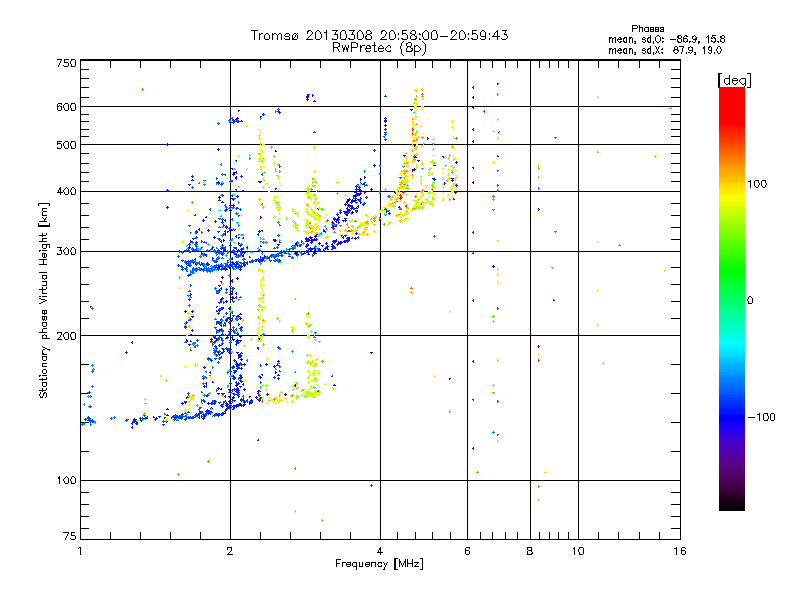Screen dimensions: 800x600
Task: Click the '16' x-axis tick label
Action: pyautogui.click(x=680, y=551)
